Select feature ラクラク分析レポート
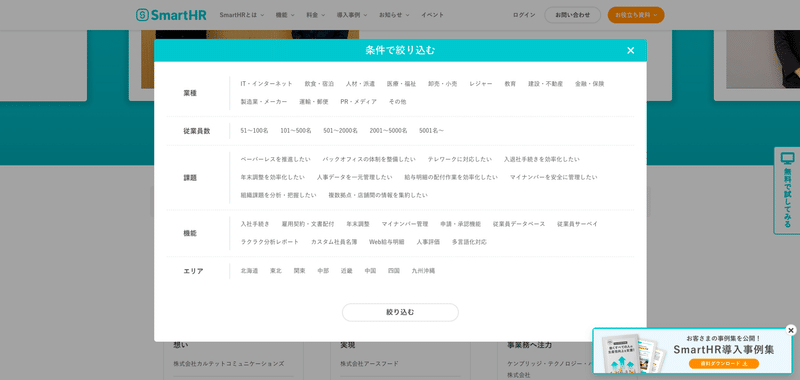800x380 pixels. pos(269,242)
